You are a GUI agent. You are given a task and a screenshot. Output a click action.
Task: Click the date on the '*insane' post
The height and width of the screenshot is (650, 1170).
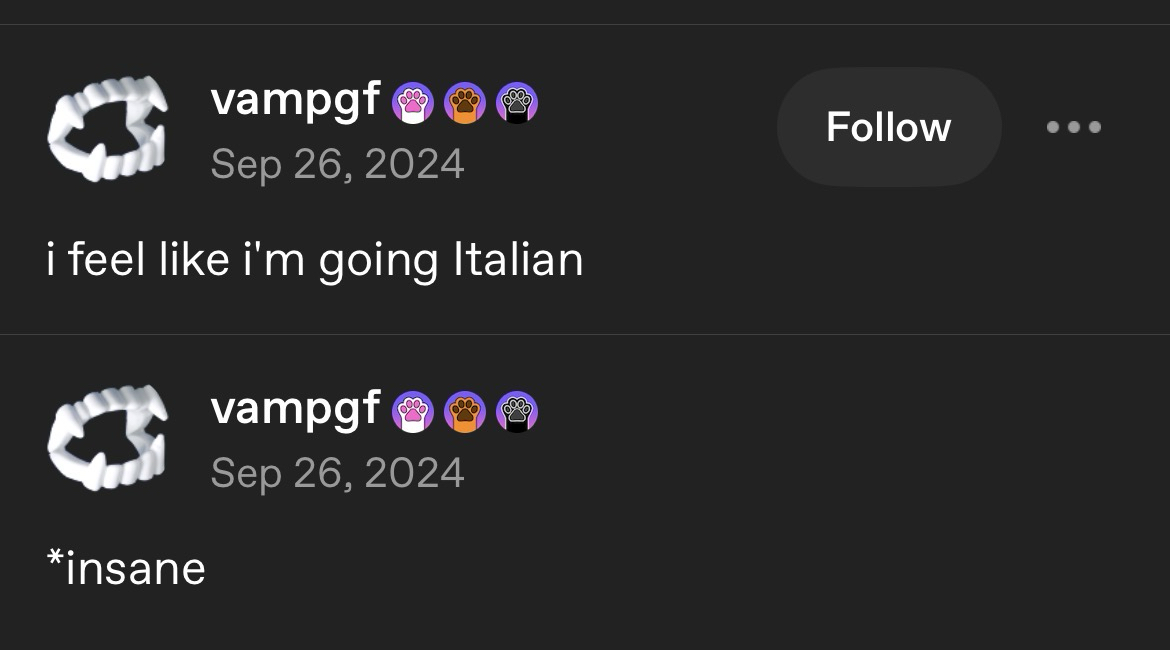[337, 472]
